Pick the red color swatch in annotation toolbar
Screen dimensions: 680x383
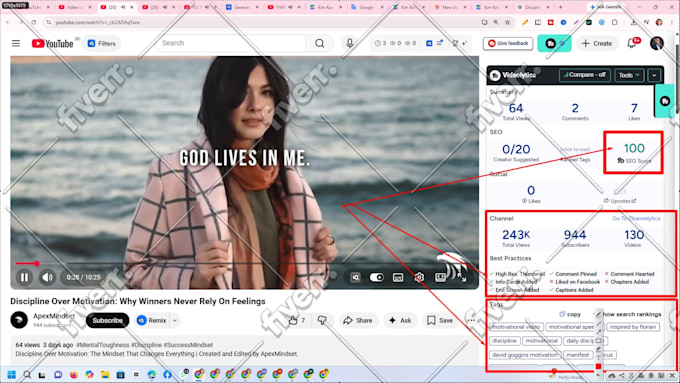click(x=598, y=367)
